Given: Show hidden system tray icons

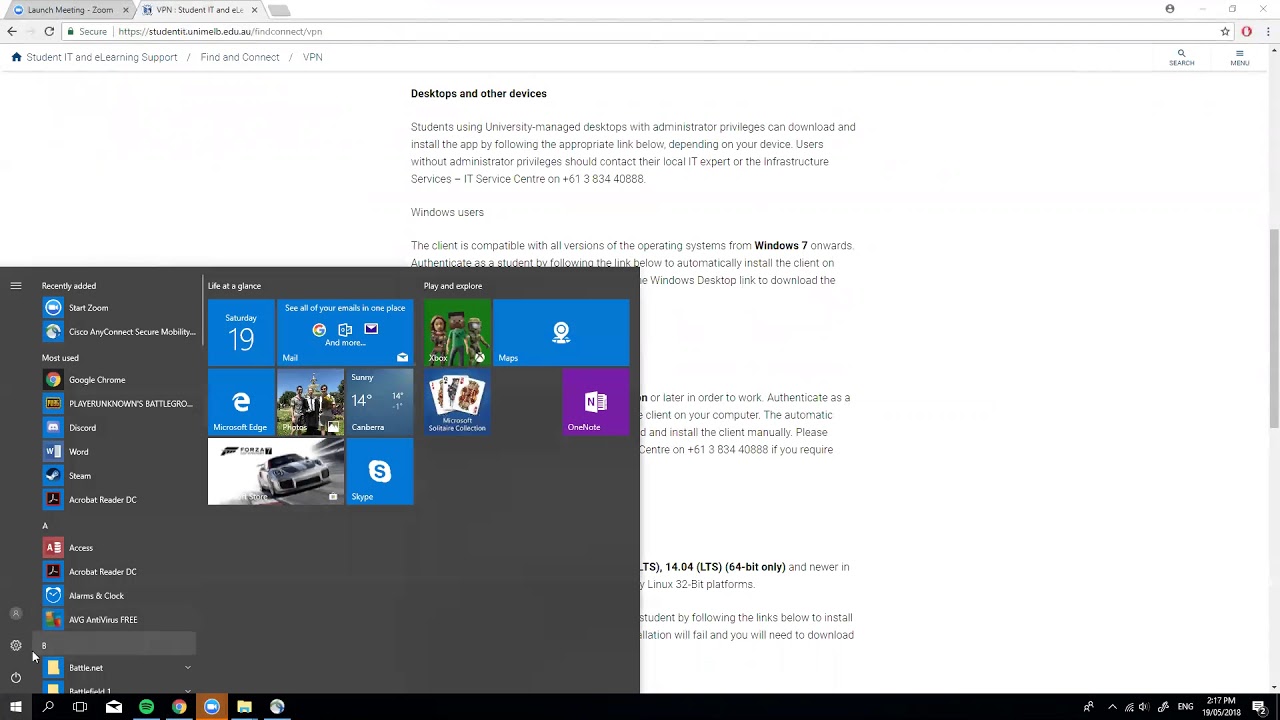Looking at the screenshot, I should [x=1112, y=707].
